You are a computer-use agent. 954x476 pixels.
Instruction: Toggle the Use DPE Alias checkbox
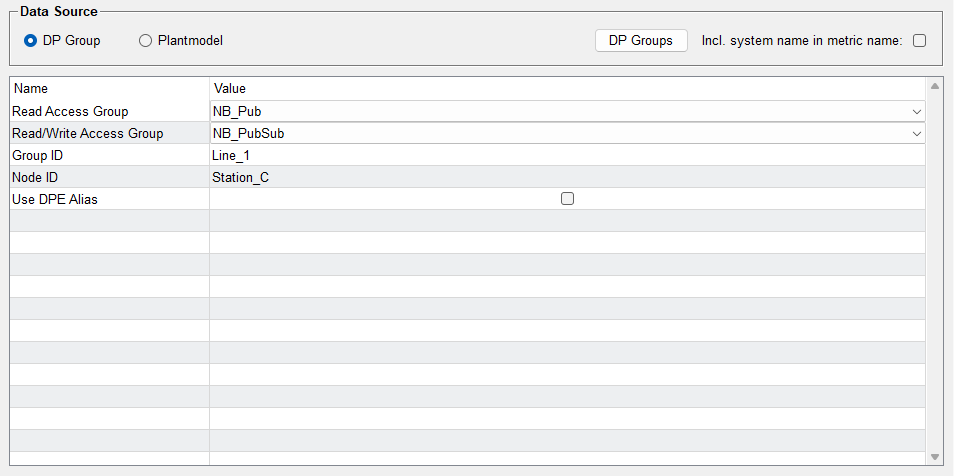(567, 199)
